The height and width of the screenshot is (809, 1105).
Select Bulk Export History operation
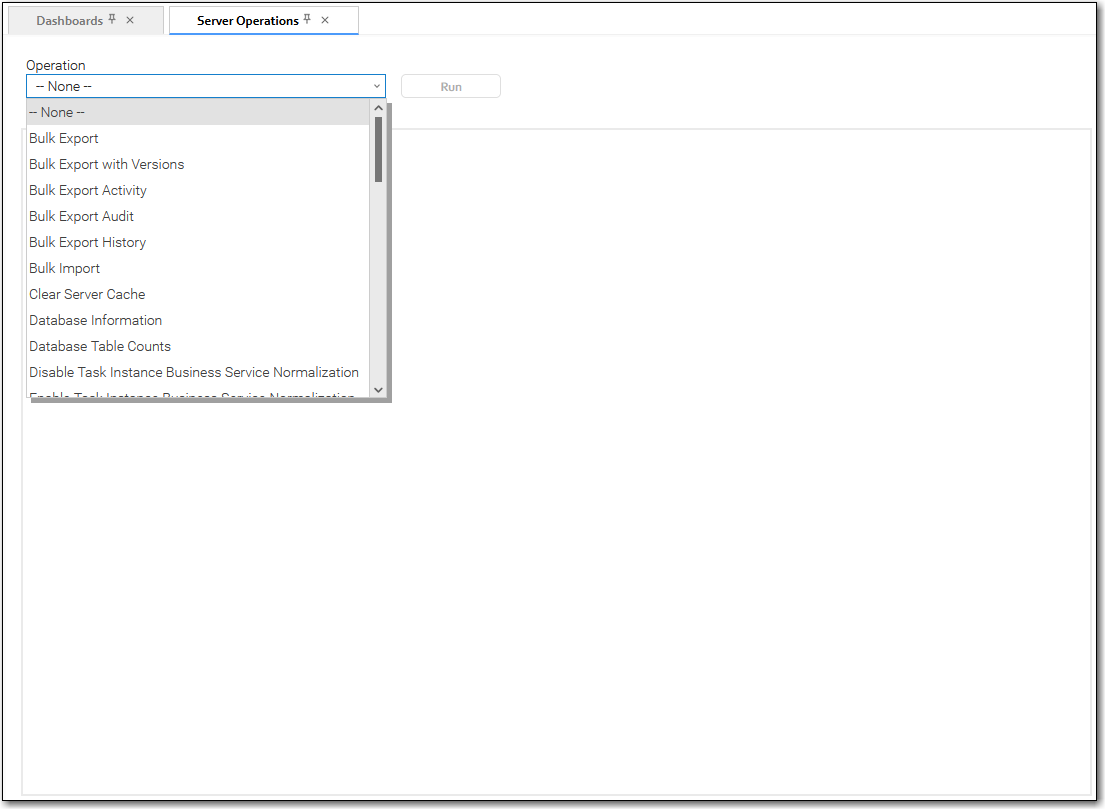pos(87,242)
